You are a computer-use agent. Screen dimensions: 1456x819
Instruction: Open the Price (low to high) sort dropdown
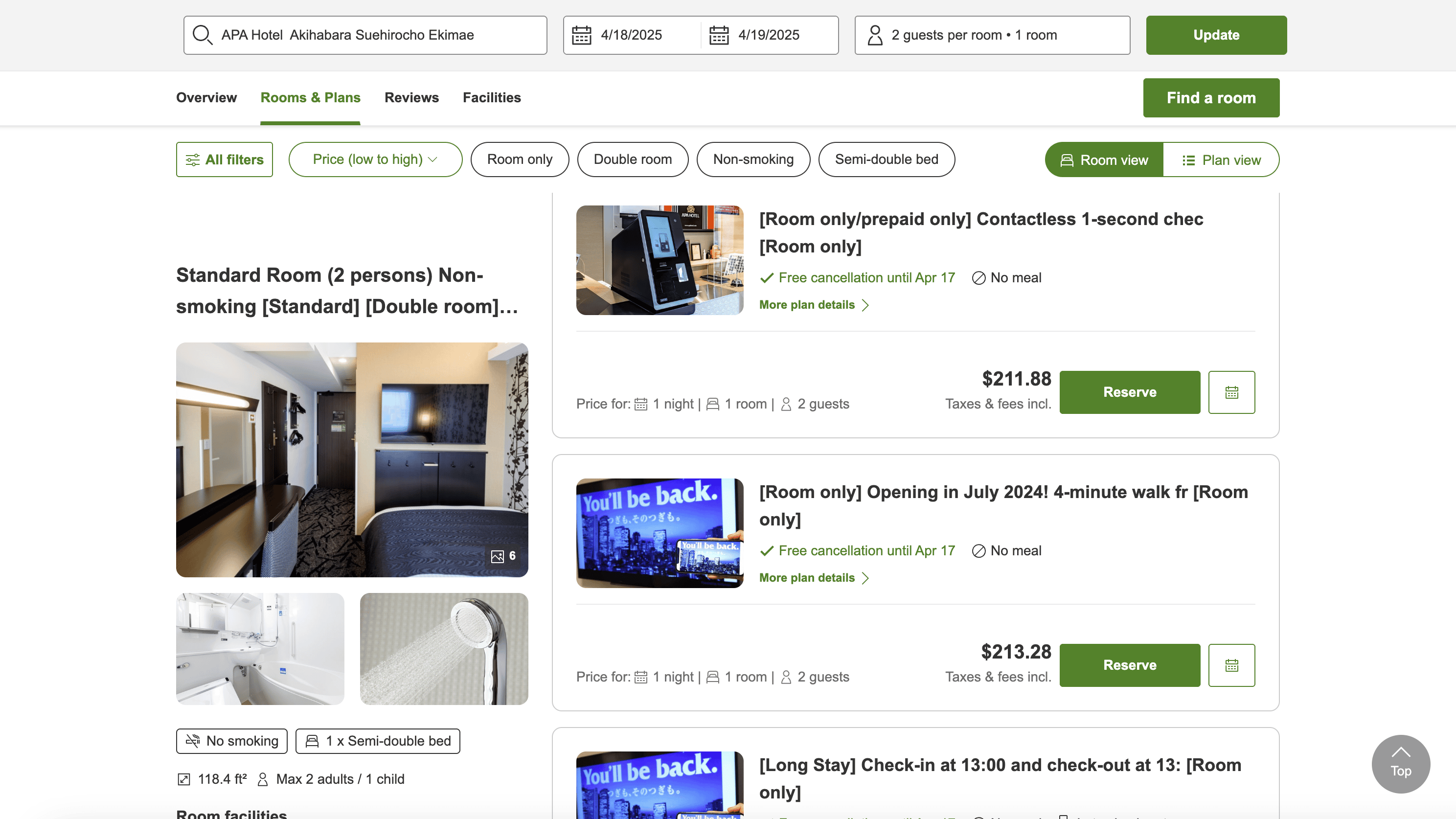coord(375,159)
